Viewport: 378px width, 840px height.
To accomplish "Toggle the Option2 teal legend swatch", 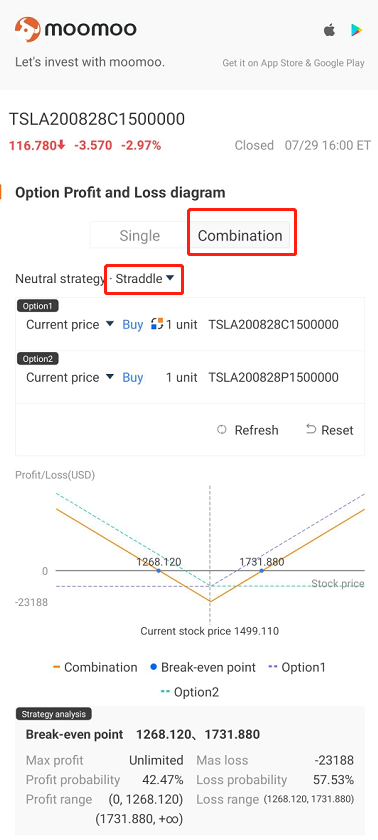I will click(x=165, y=692).
